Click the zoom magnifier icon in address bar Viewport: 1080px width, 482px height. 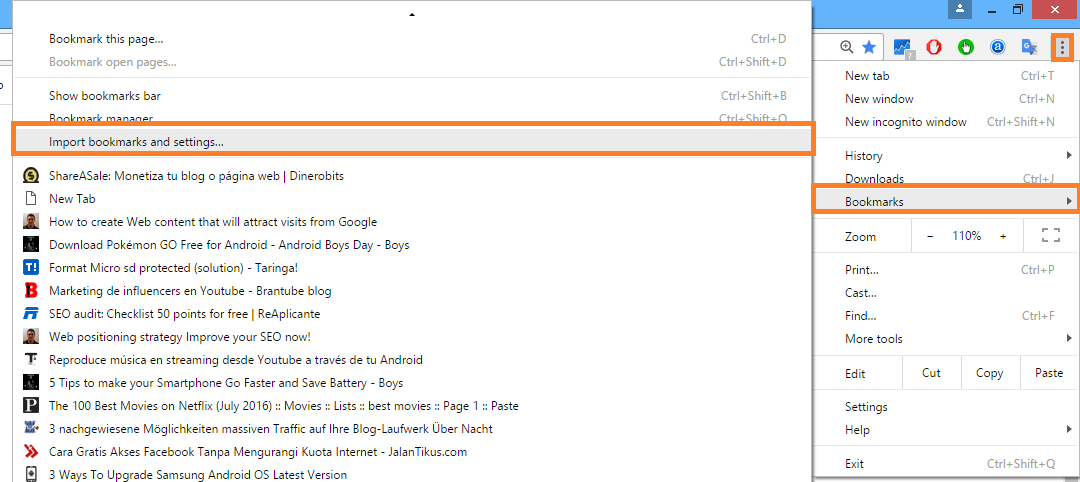(847, 47)
